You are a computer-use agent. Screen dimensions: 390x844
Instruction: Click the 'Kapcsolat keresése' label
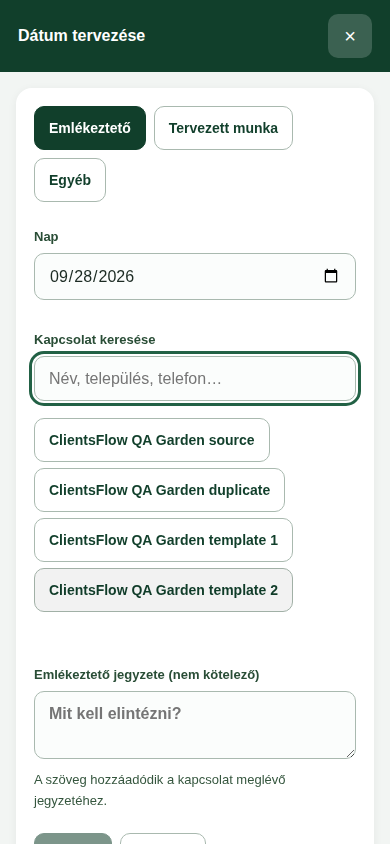pyautogui.click(x=95, y=340)
